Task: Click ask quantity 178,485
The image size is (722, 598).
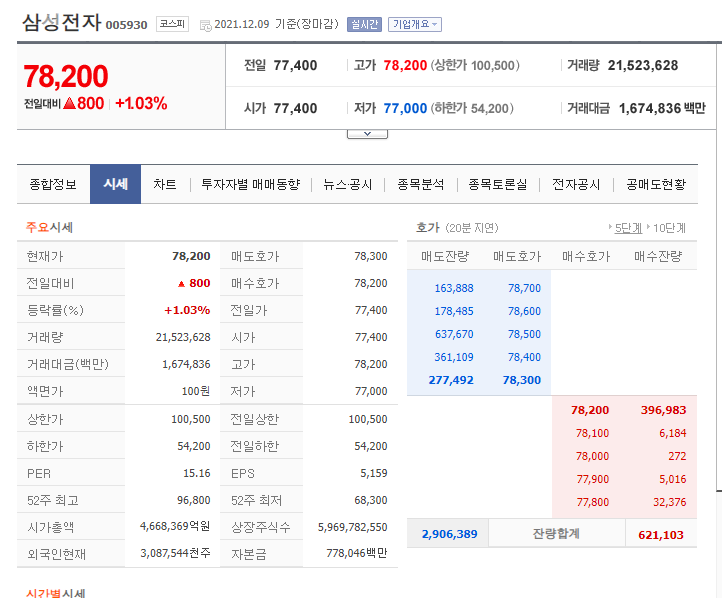Action: (x=454, y=311)
